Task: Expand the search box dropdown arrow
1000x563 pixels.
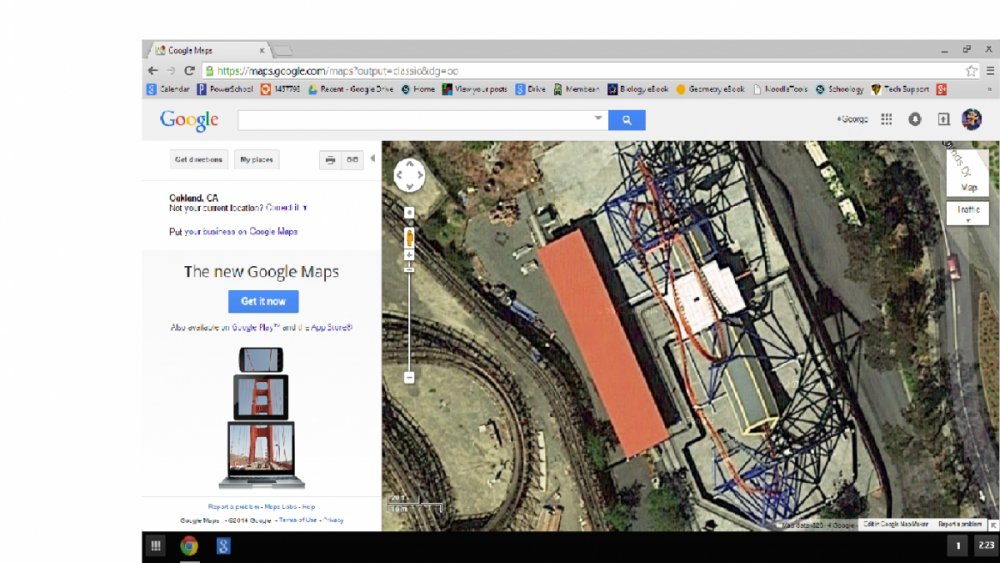Action: click(599, 119)
